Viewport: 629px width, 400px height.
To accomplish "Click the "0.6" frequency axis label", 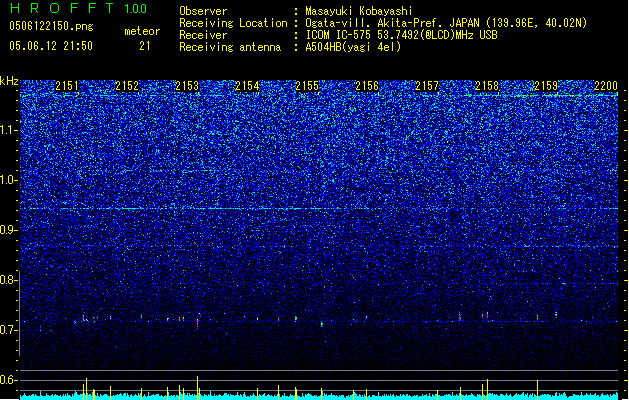I will pyautogui.click(x=9, y=380).
